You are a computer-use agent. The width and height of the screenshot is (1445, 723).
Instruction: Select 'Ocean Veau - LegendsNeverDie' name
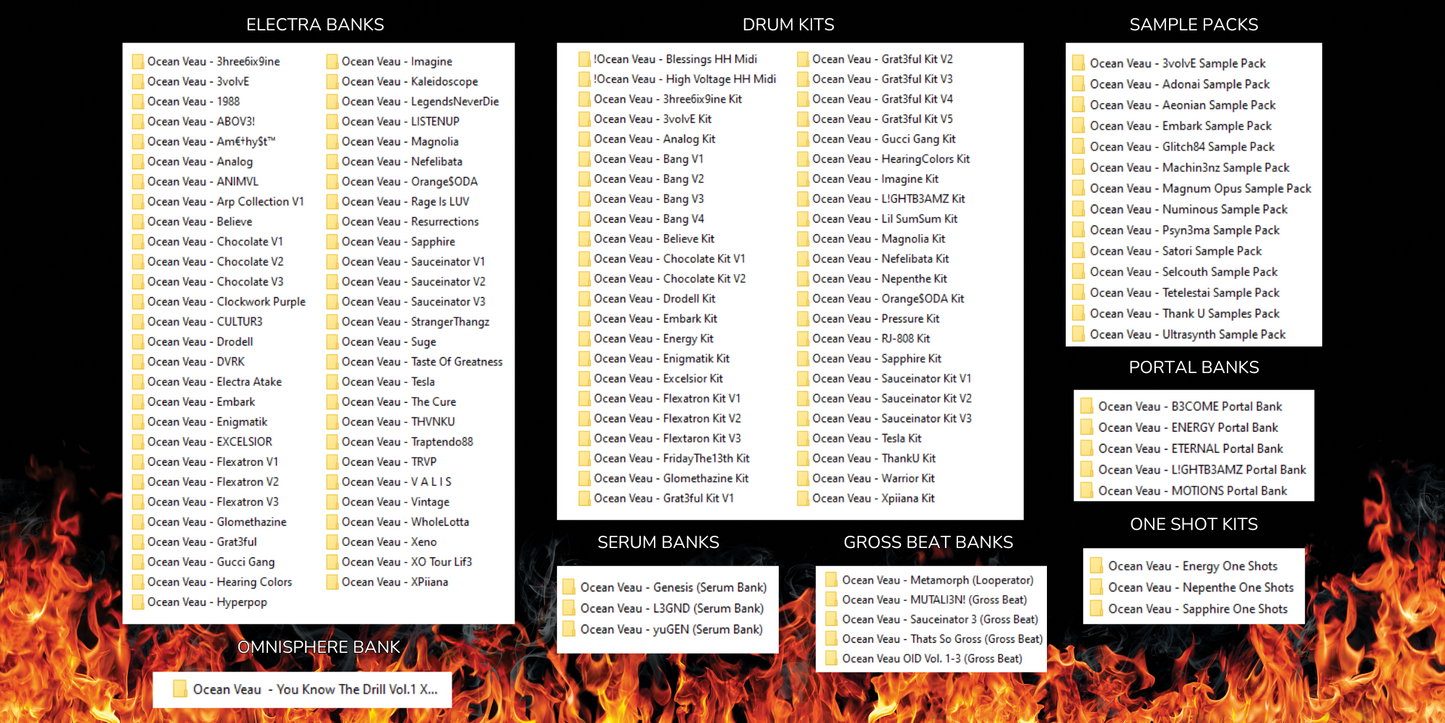coord(420,101)
